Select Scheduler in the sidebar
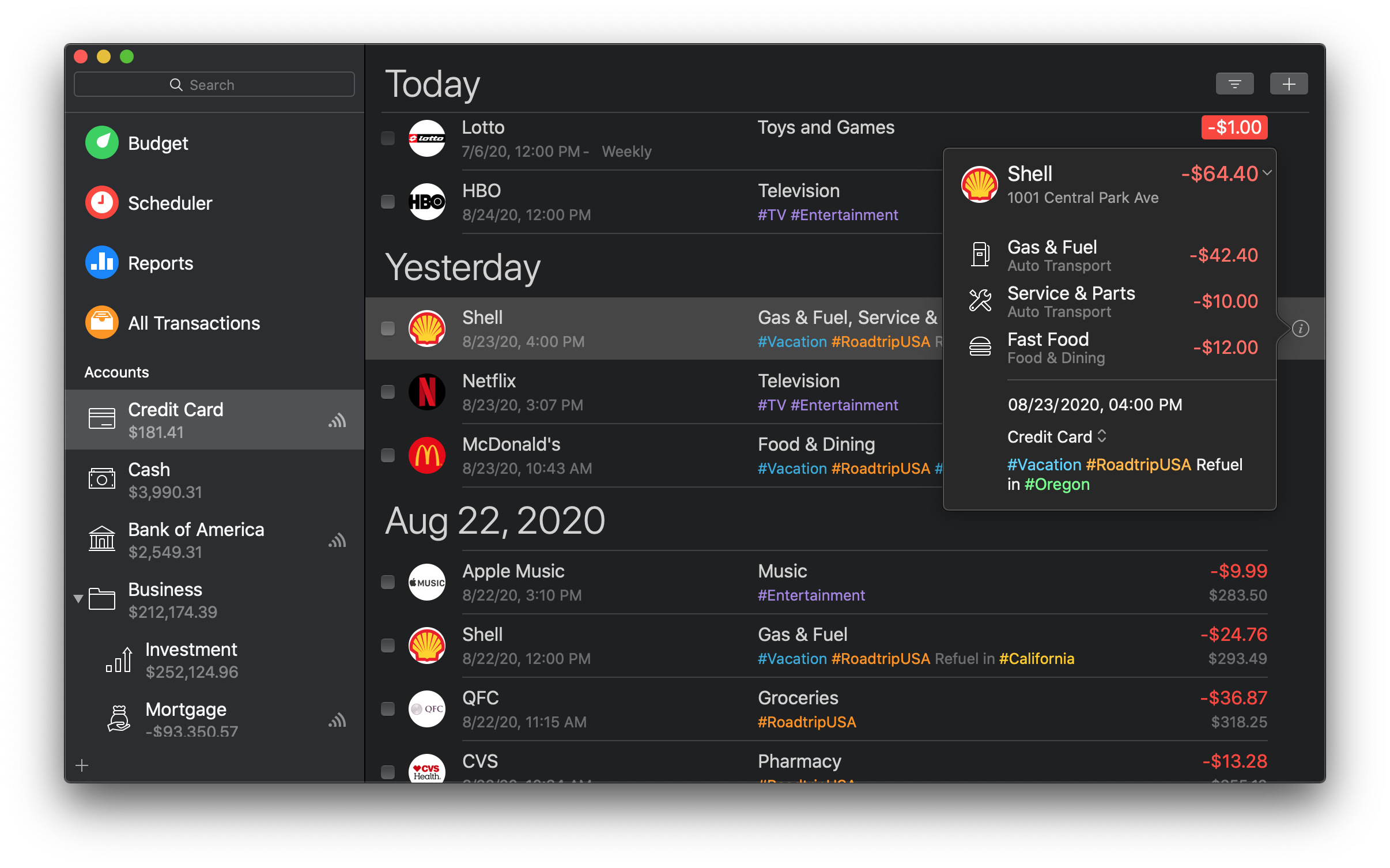 coord(214,202)
